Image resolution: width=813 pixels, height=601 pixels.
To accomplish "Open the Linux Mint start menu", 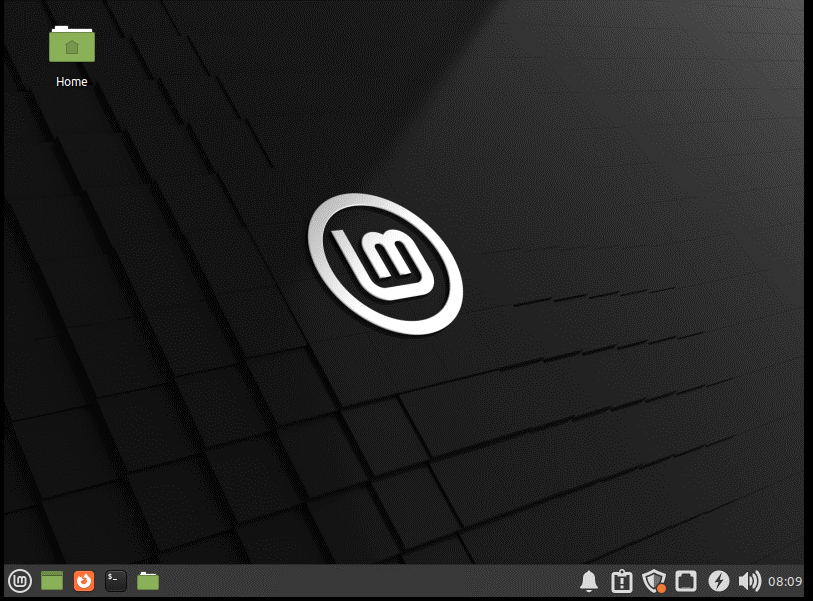I will point(20,581).
